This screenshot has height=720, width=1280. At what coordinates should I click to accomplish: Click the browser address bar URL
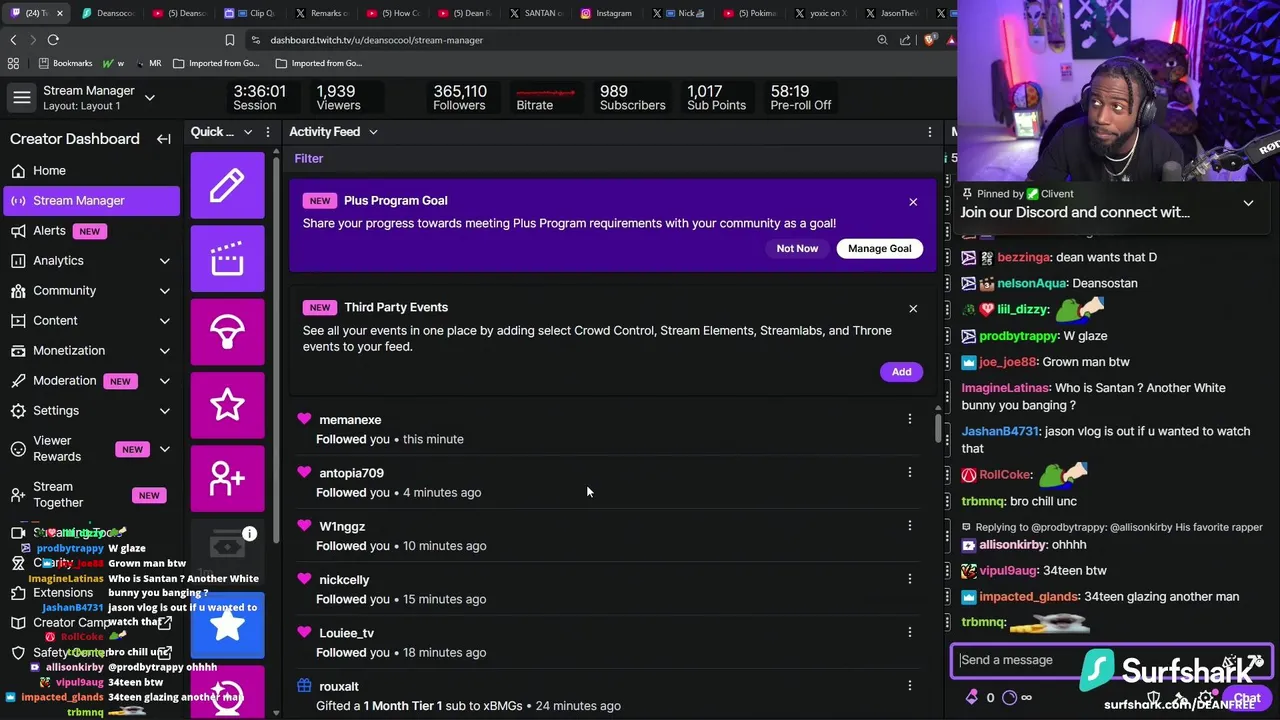(376, 40)
